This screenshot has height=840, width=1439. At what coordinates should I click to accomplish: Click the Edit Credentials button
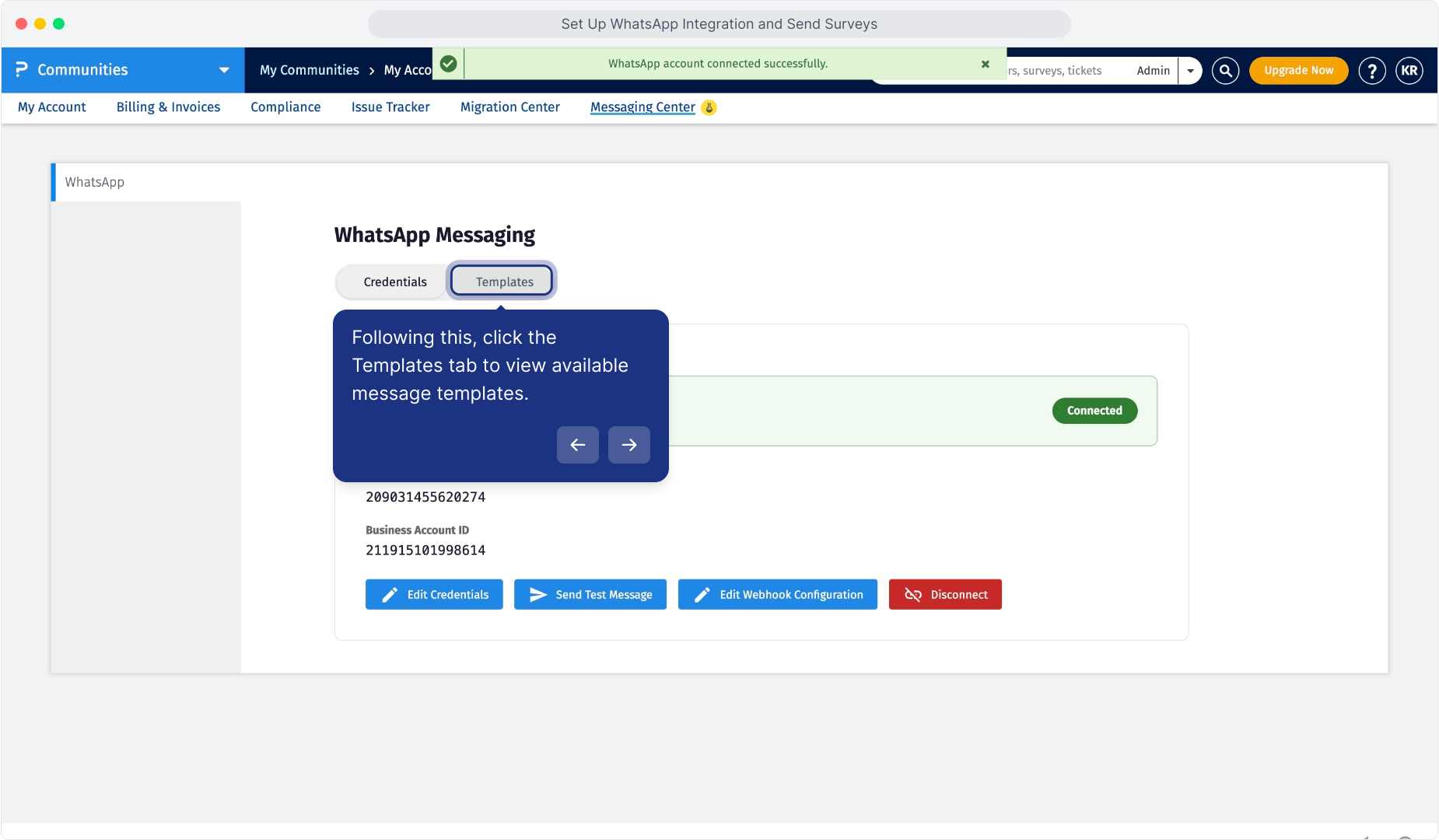[x=434, y=594]
